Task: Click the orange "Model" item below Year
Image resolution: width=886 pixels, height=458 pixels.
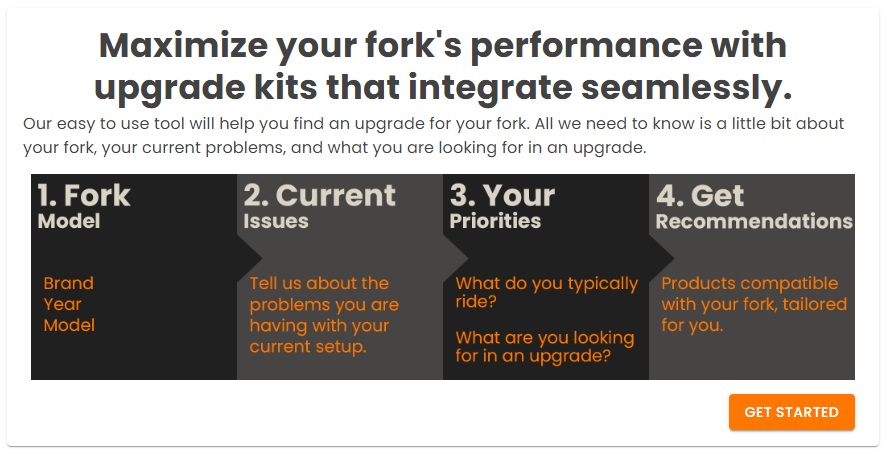Action: 69,325
